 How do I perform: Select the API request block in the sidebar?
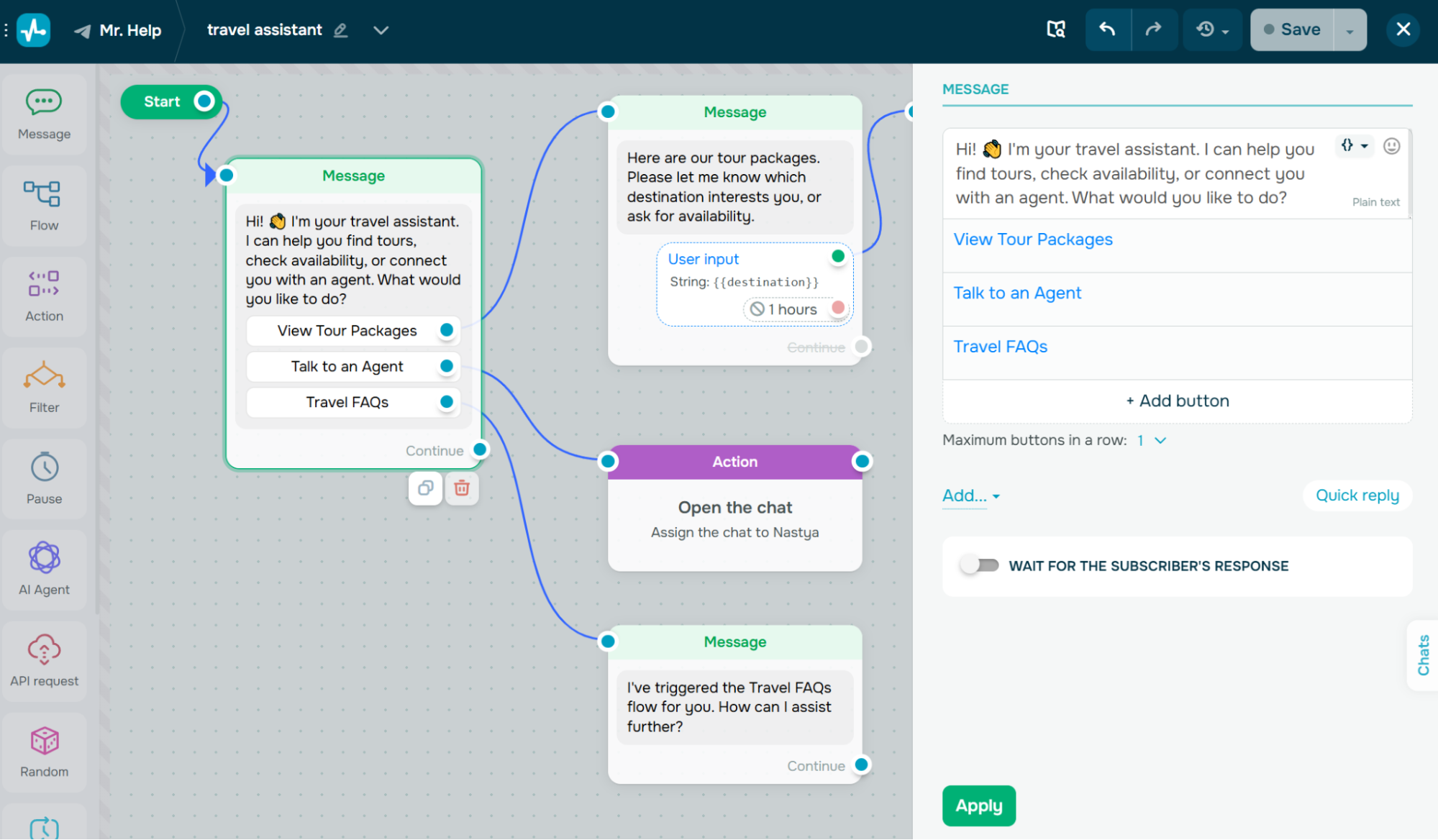coord(44,661)
